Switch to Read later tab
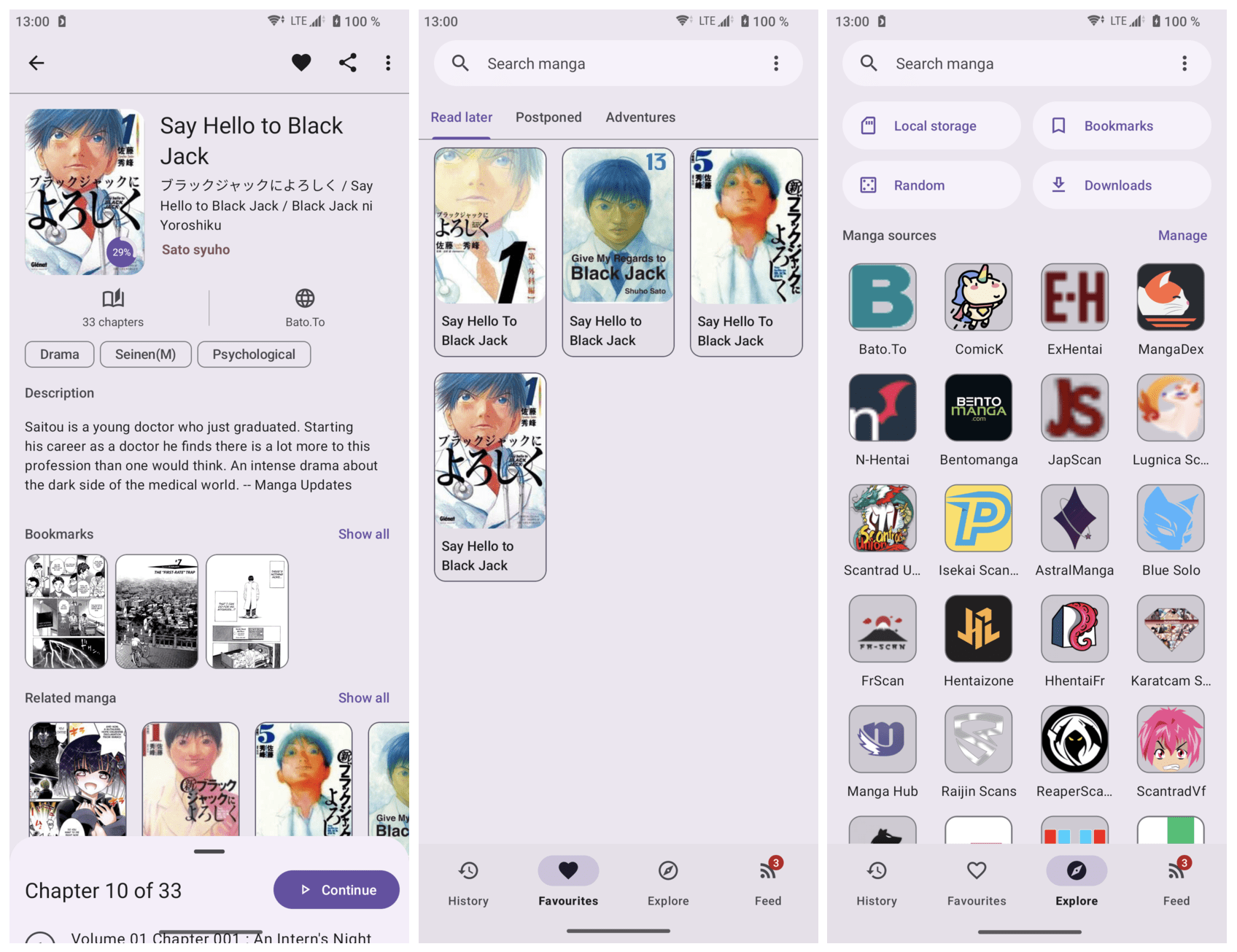Image resolution: width=1237 pixels, height=952 pixels. [461, 117]
